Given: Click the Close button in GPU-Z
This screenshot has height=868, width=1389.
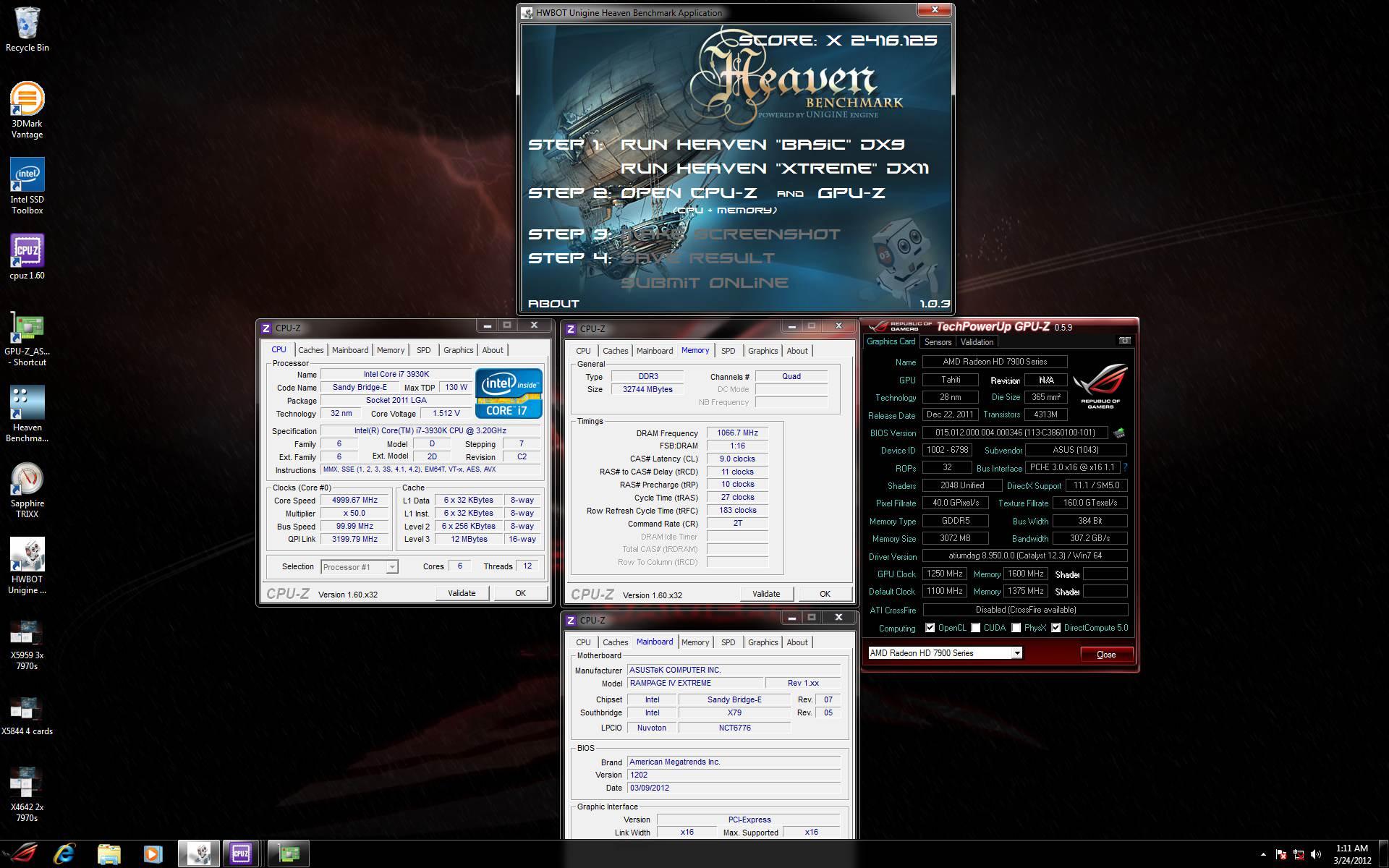Looking at the screenshot, I should 1106,655.
